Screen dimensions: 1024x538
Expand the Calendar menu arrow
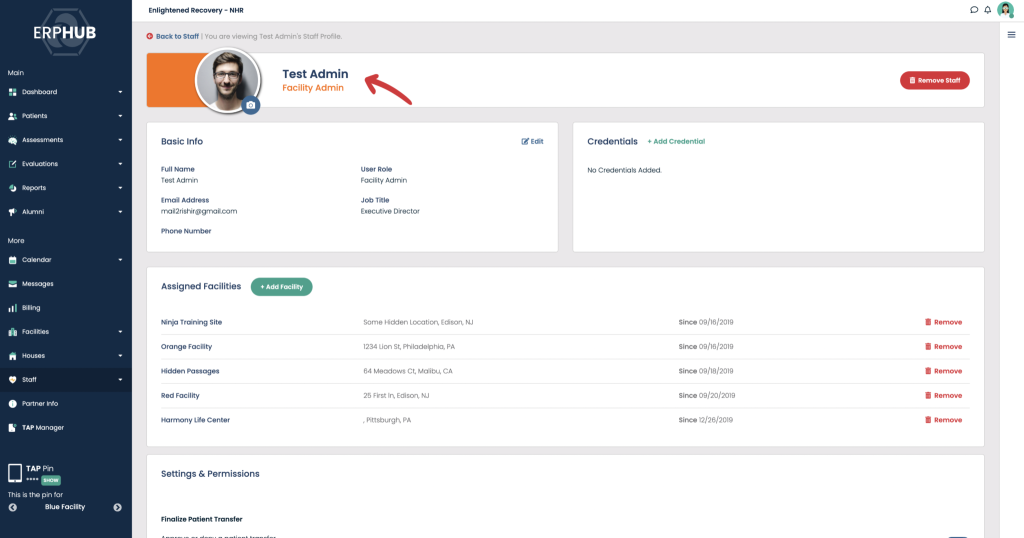(x=120, y=260)
